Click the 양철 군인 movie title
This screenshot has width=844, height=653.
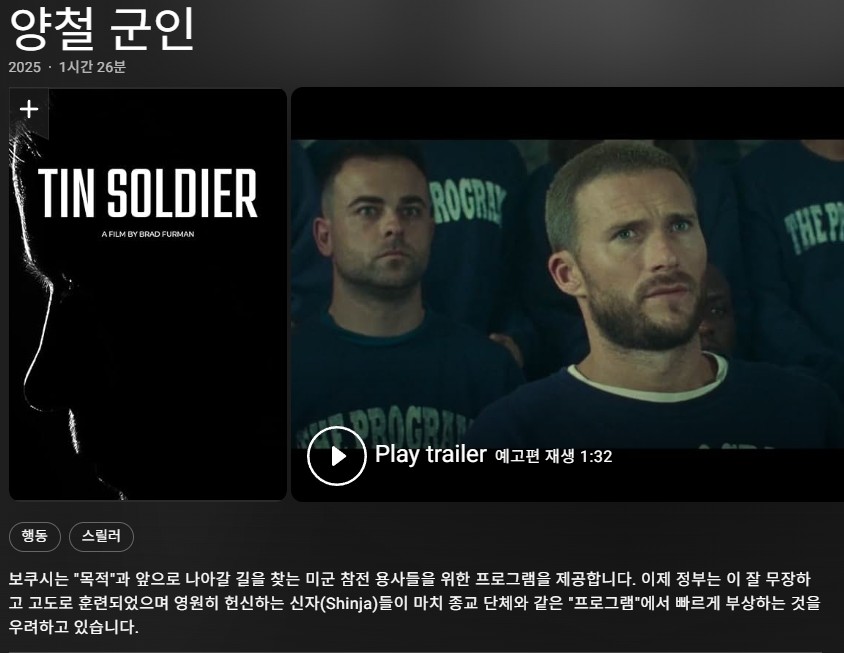click(101, 28)
